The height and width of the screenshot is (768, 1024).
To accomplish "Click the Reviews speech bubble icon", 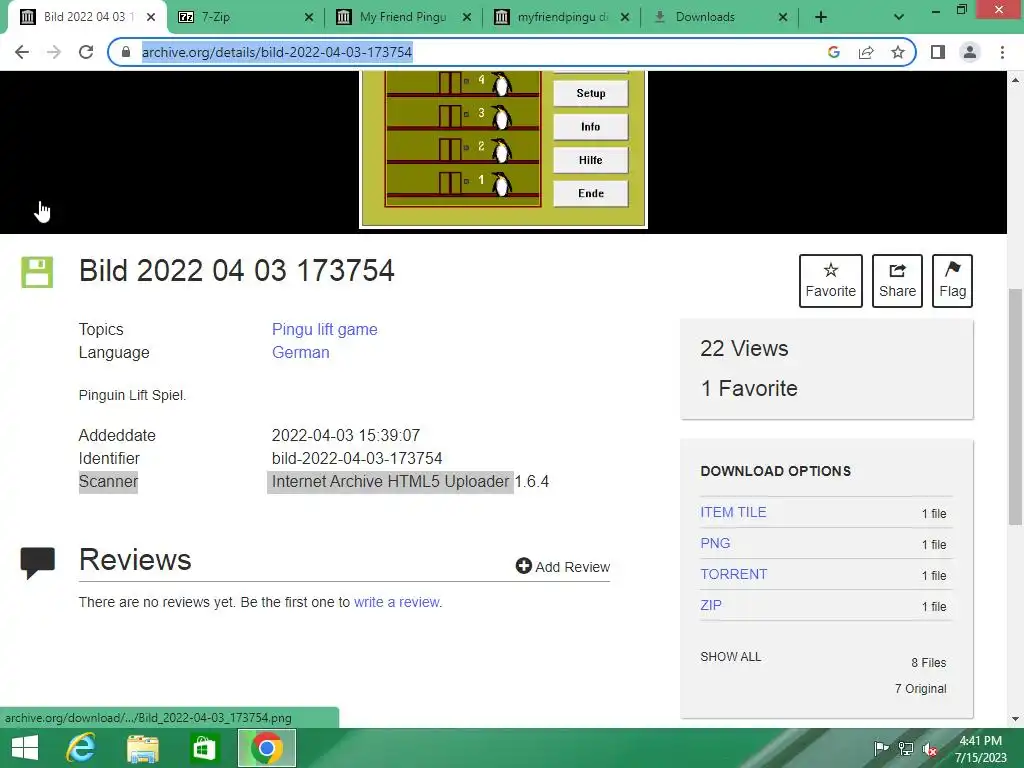I will point(37,562).
